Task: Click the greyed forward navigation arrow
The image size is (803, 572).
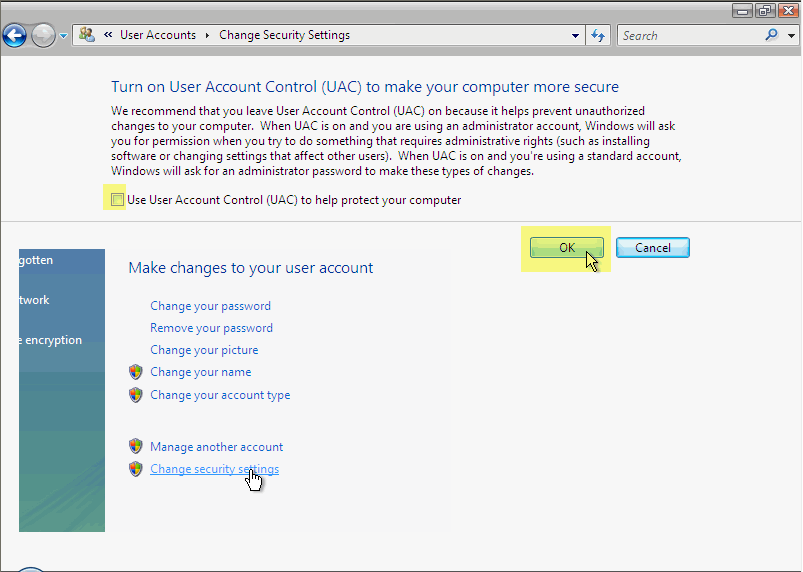Action: coord(44,36)
